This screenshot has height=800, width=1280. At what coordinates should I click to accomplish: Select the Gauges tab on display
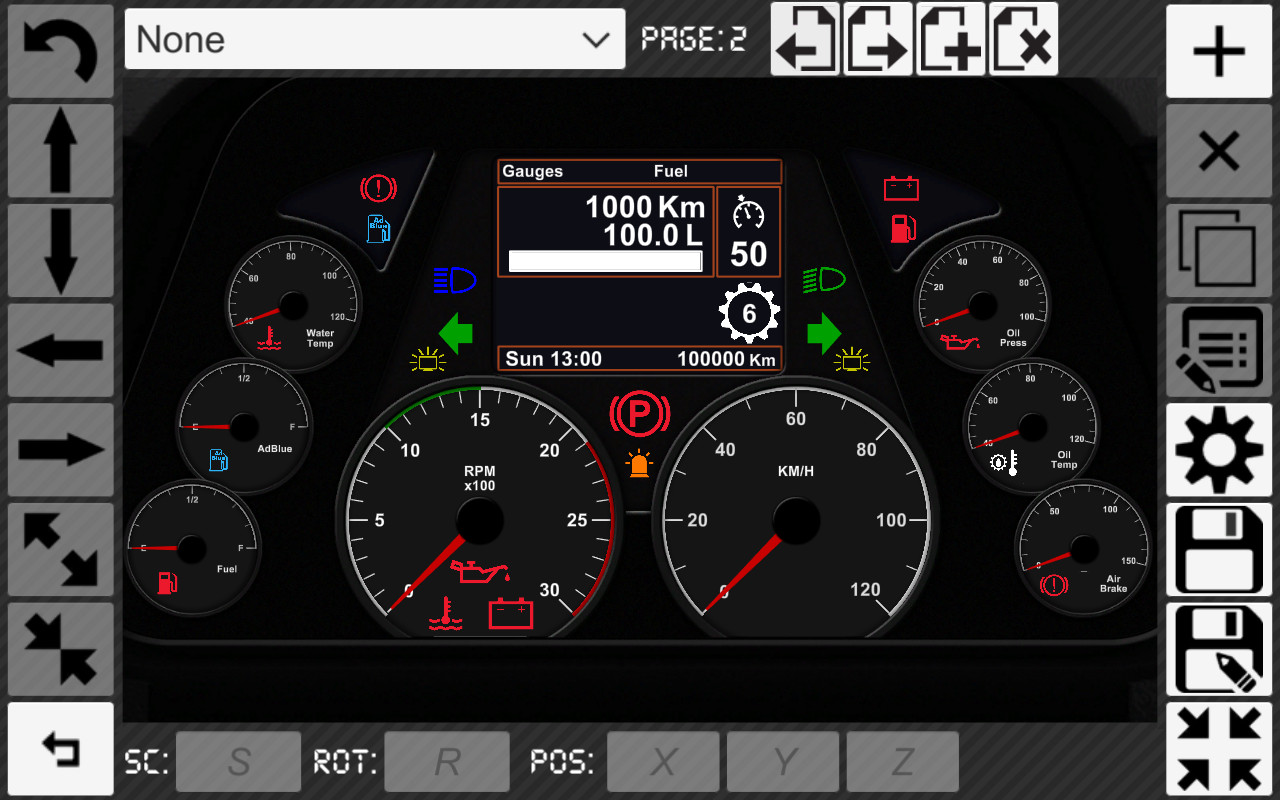pyautogui.click(x=532, y=171)
